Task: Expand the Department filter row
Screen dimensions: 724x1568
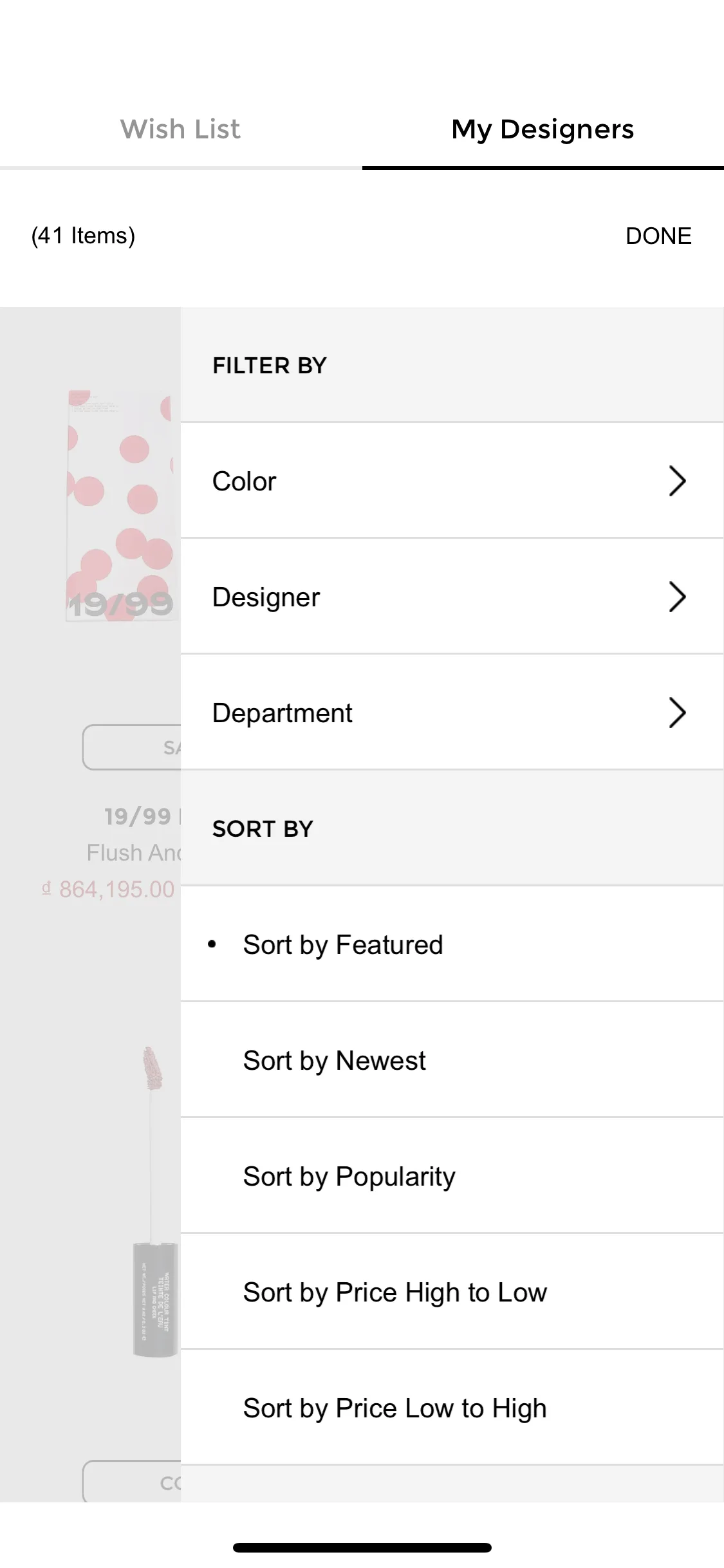Action: pos(452,713)
